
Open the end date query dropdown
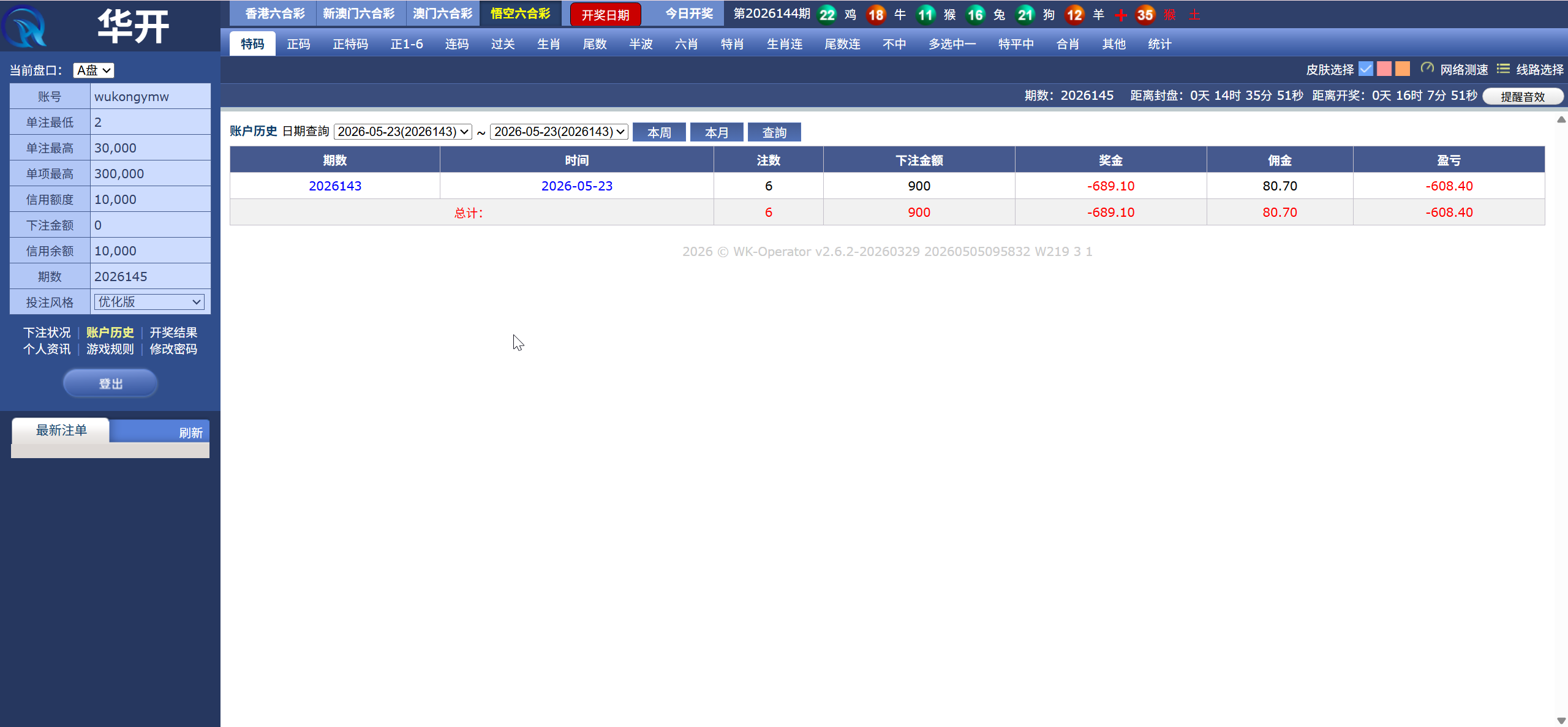(559, 132)
